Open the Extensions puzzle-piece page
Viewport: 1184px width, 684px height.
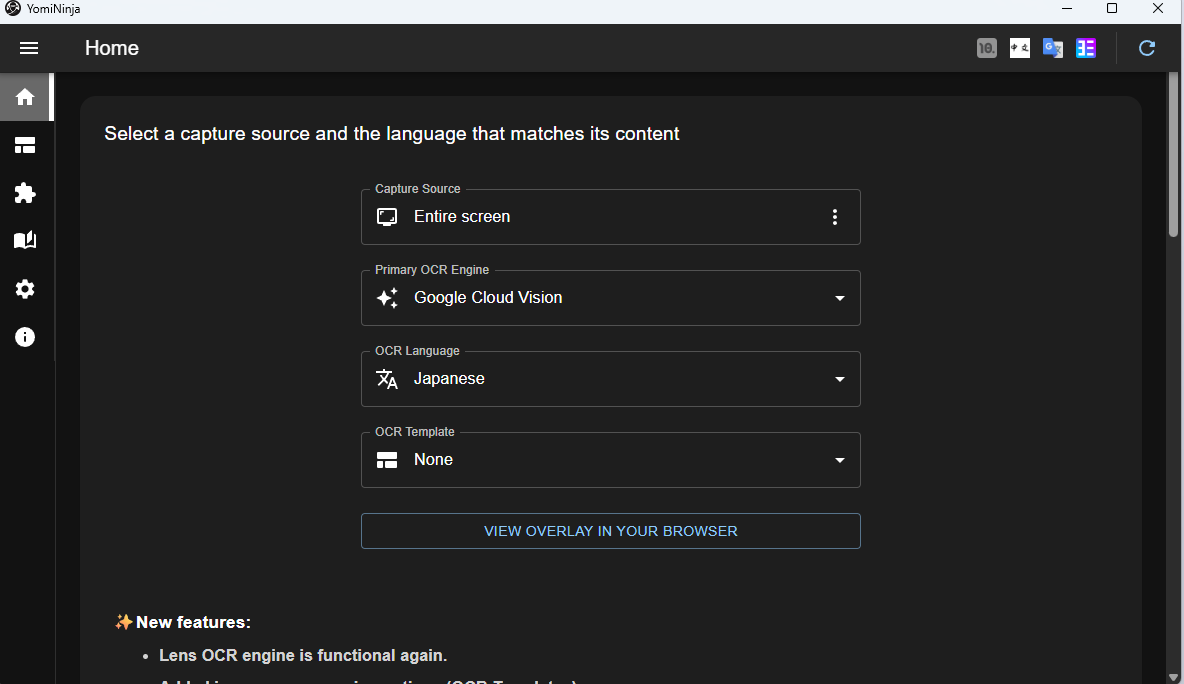tap(25, 193)
